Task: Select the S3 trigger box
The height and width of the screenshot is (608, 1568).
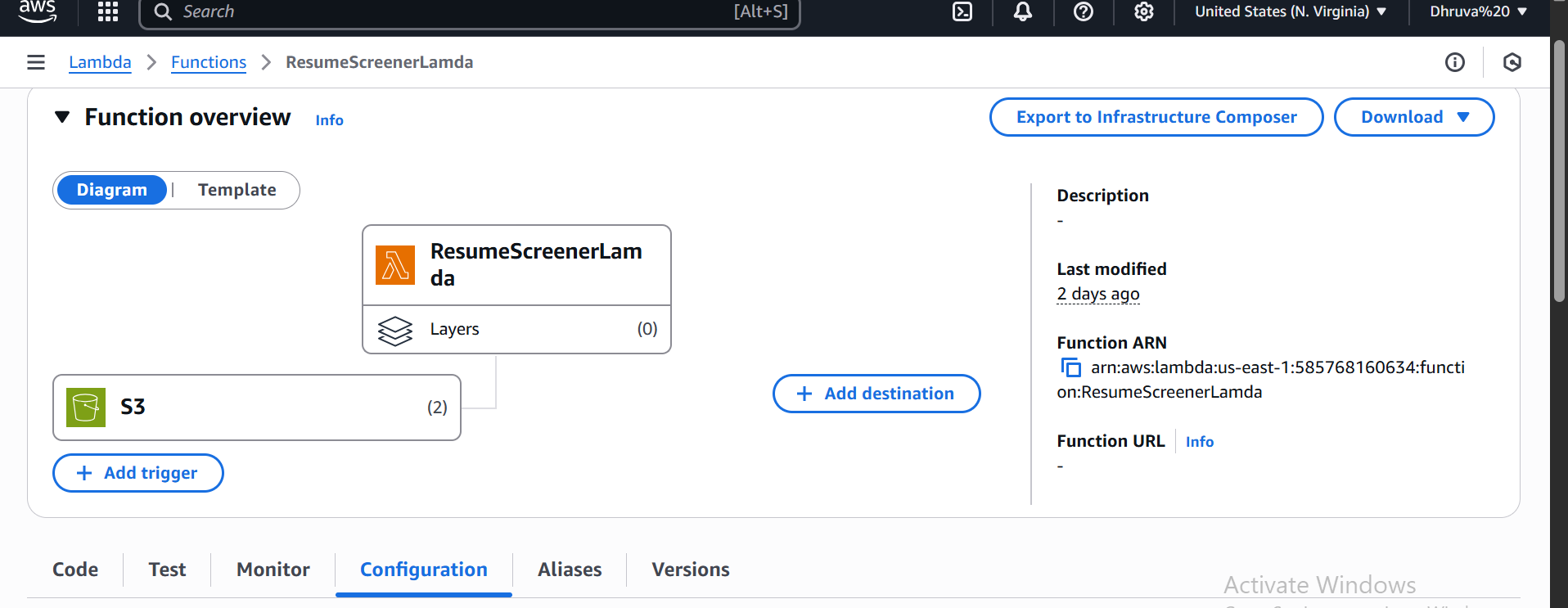Action: 257,408
